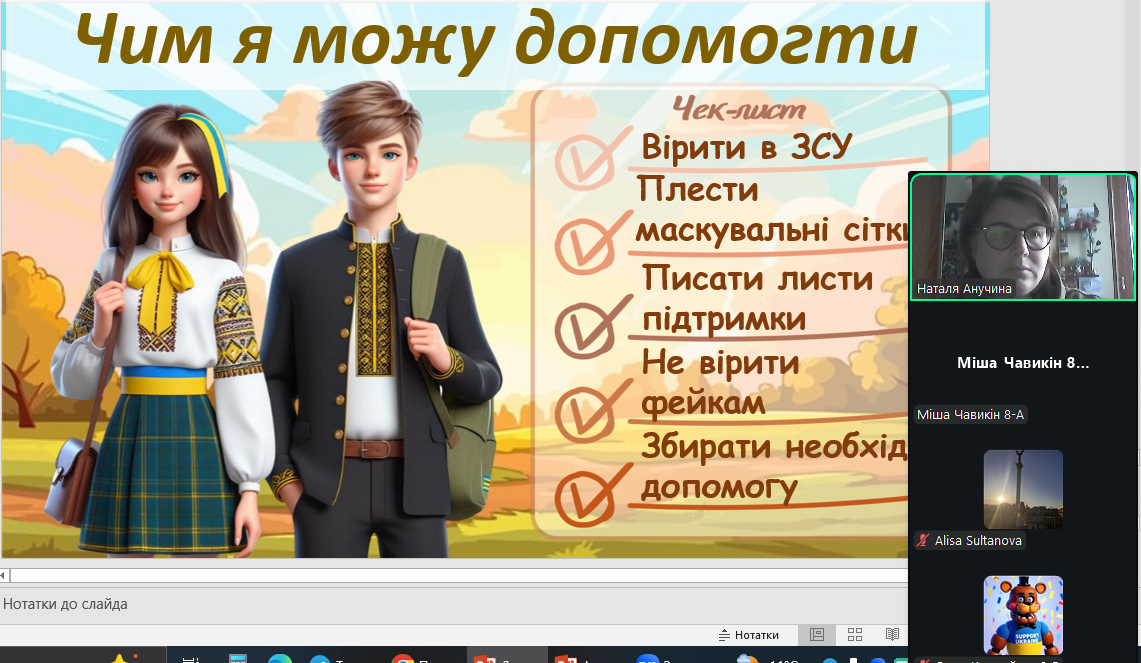
Task: Click the horizontal scrollbar left arrow
Action: click(4, 575)
